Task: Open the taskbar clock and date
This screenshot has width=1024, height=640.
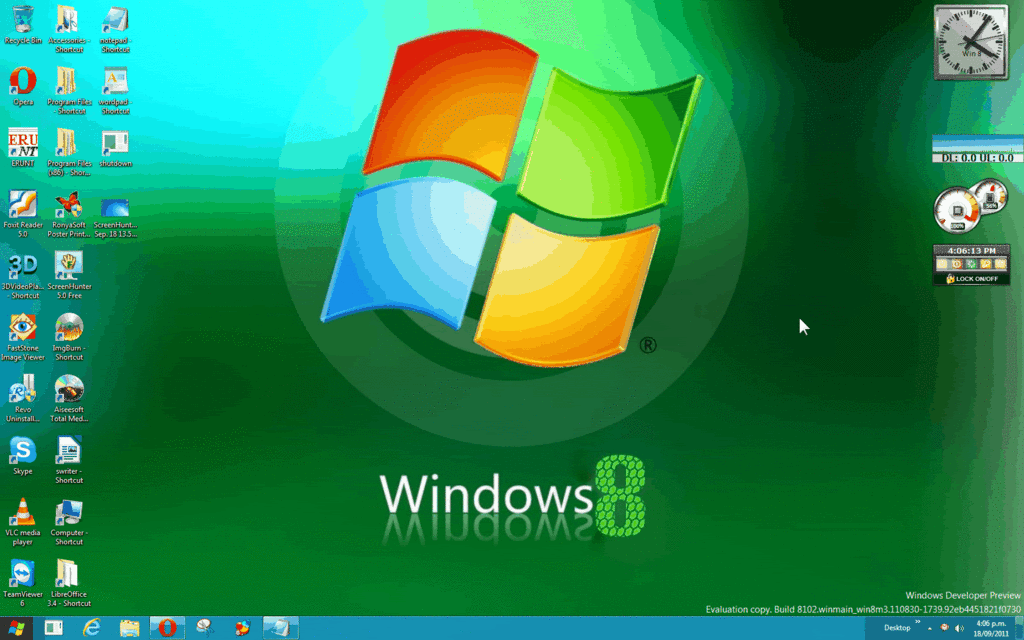Action: (991, 628)
